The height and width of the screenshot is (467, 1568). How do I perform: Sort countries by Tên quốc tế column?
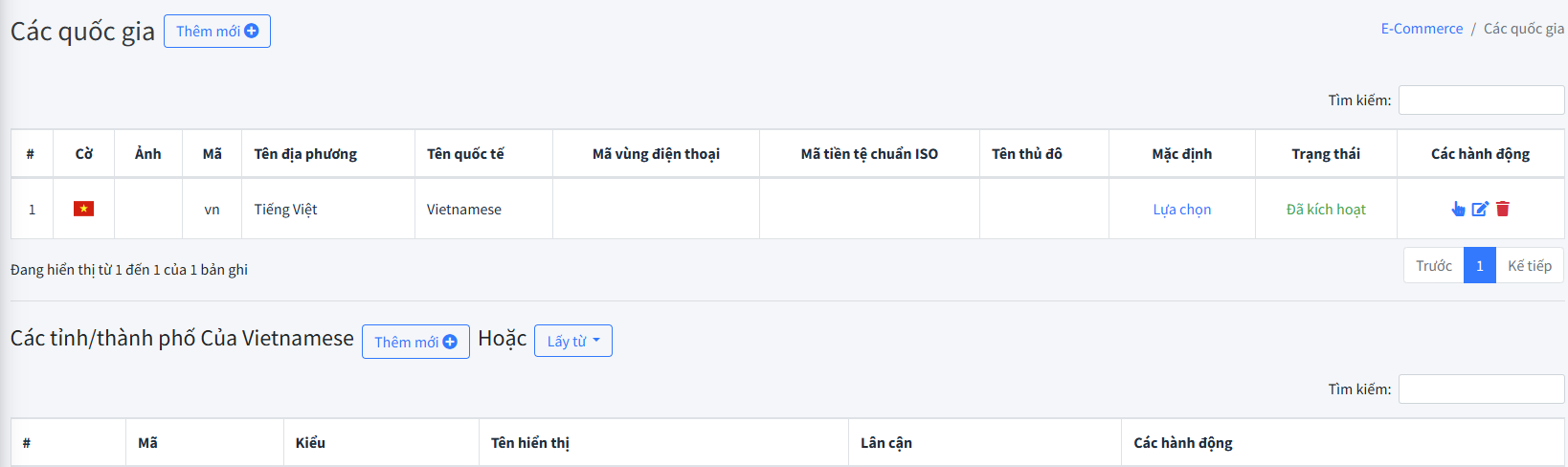click(x=465, y=154)
